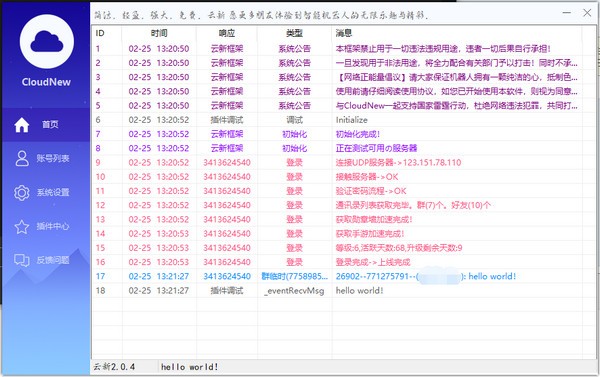Click the hello world! status bar entry
Image resolution: width=600 pixels, height=377 pixels.
point(189,367)
